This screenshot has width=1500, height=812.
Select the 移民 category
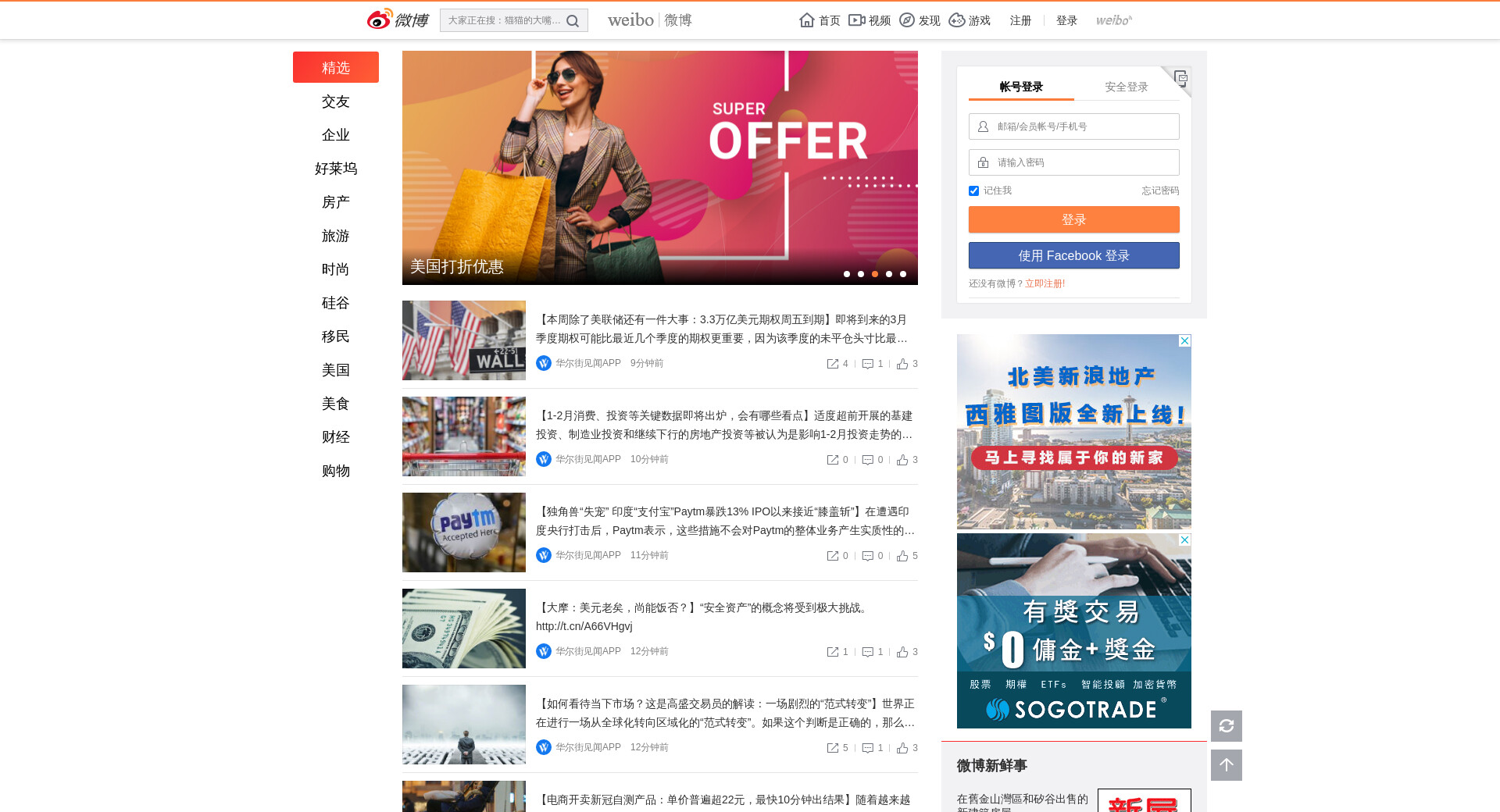pyautogui.click(x=336, y=337)
